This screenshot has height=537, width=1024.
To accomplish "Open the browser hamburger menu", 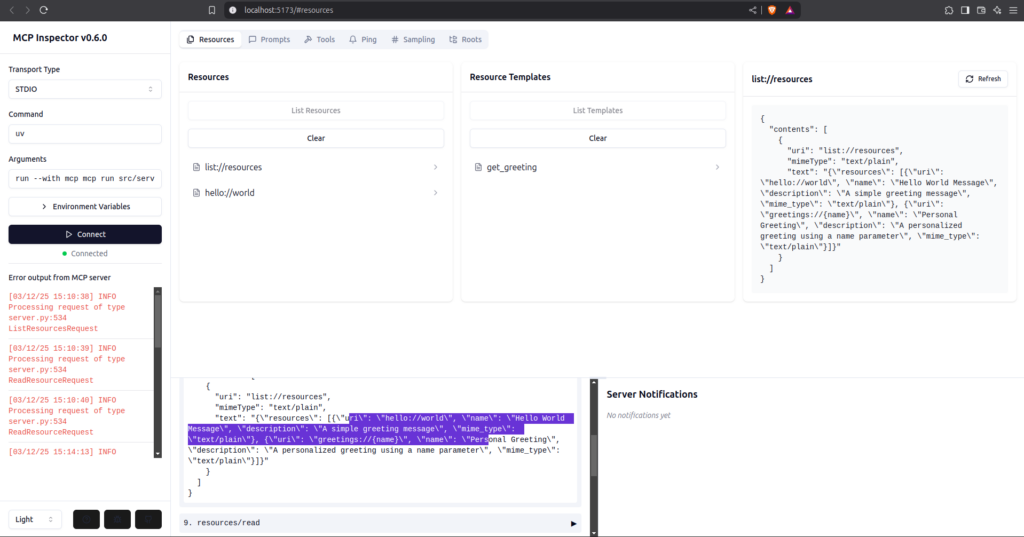I will point(1013,10).
